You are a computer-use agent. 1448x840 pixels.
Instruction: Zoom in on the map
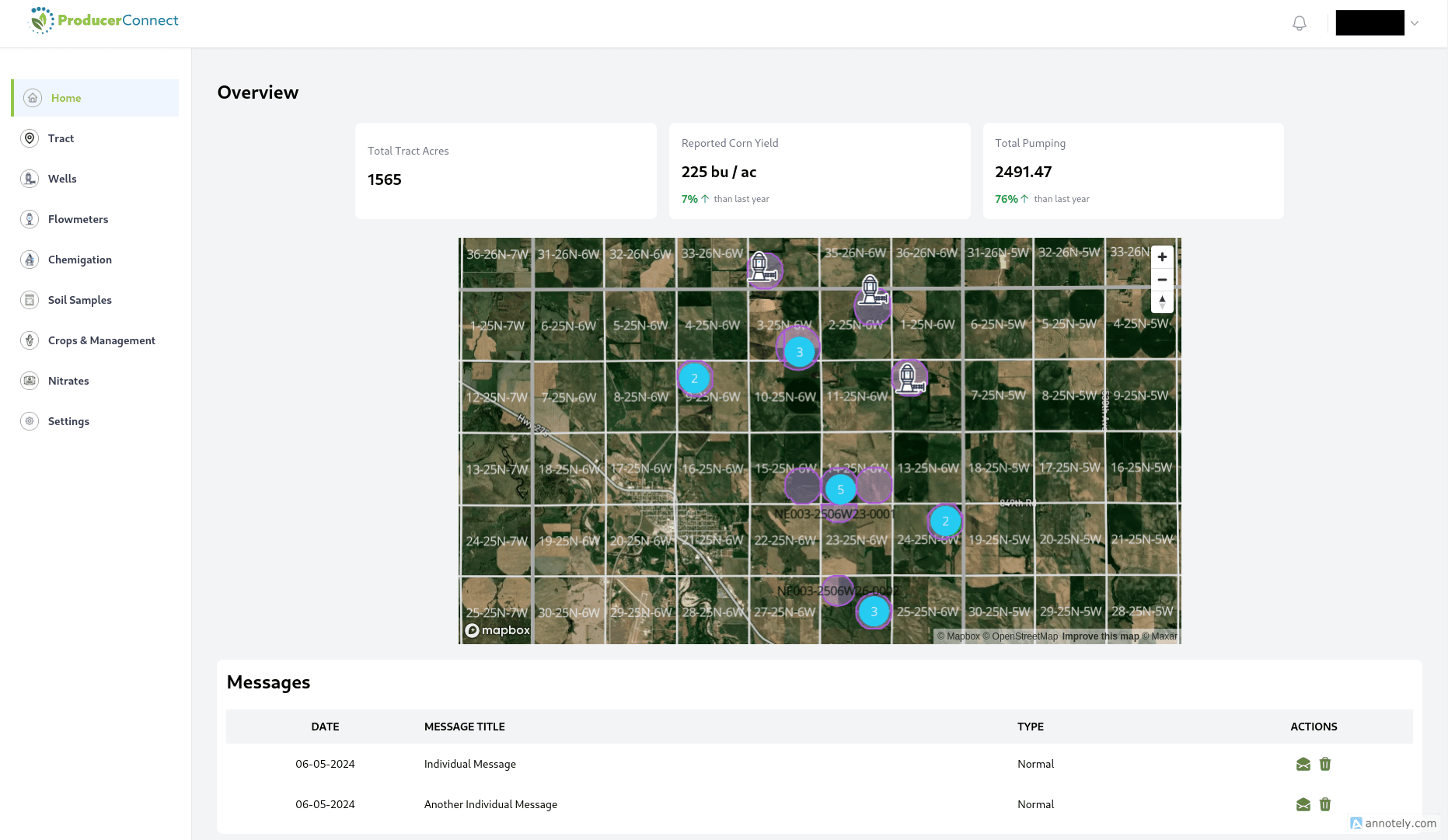pyautogui.click(x=1162, y=256)
